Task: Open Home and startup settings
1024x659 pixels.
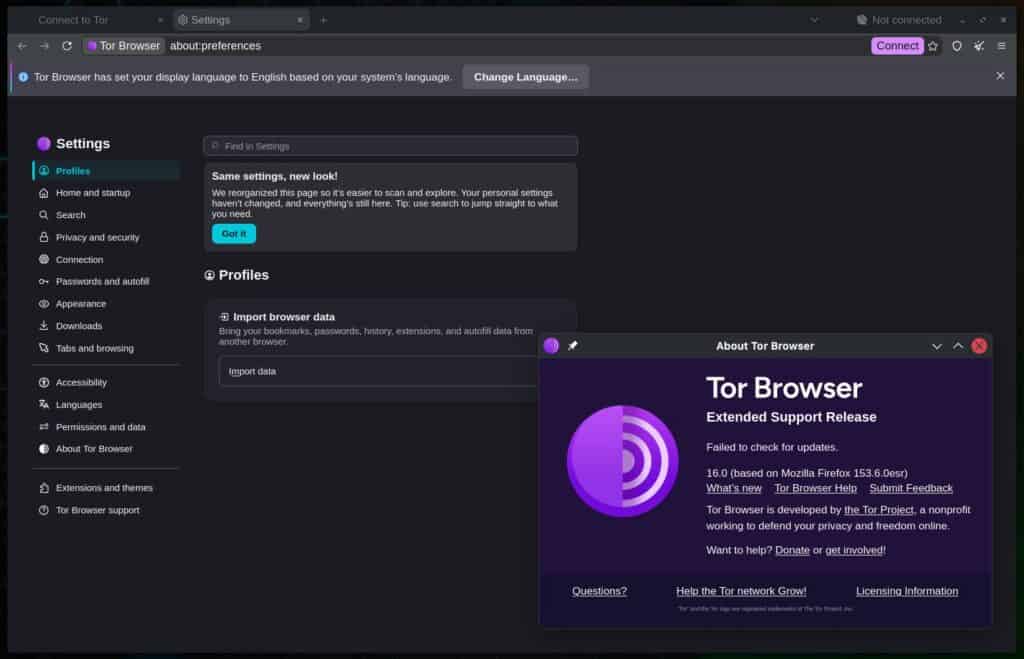Action: click(x=106, y=193)
